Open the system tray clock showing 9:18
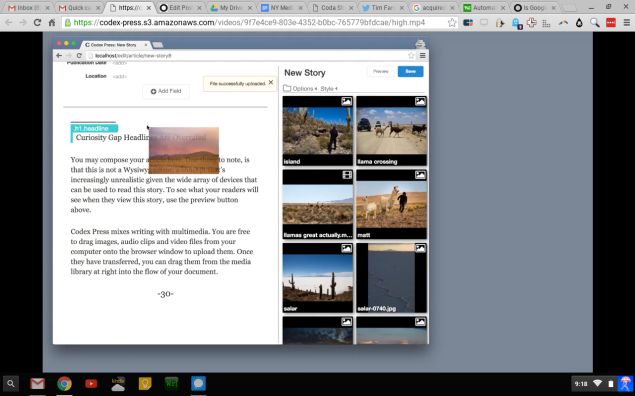635x396 pixels. point(581,384)
